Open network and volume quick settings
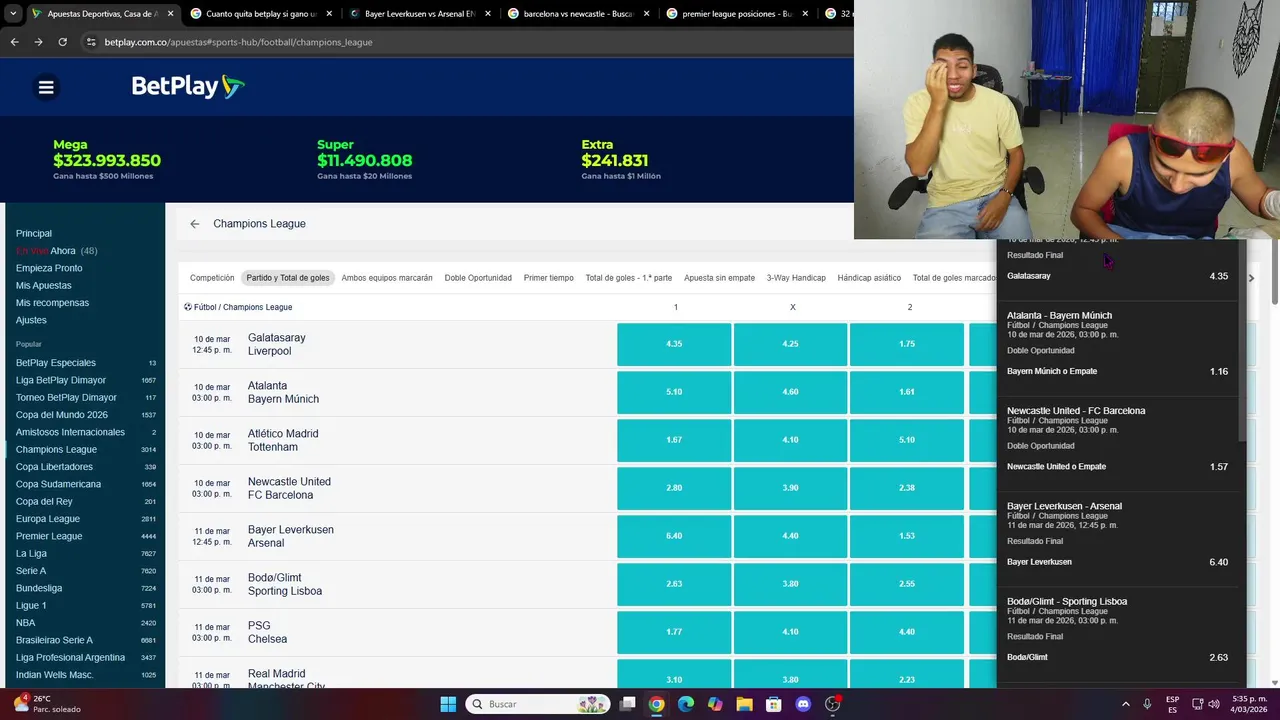Viewport: 1280px width, 720px height. point(1204,704)
